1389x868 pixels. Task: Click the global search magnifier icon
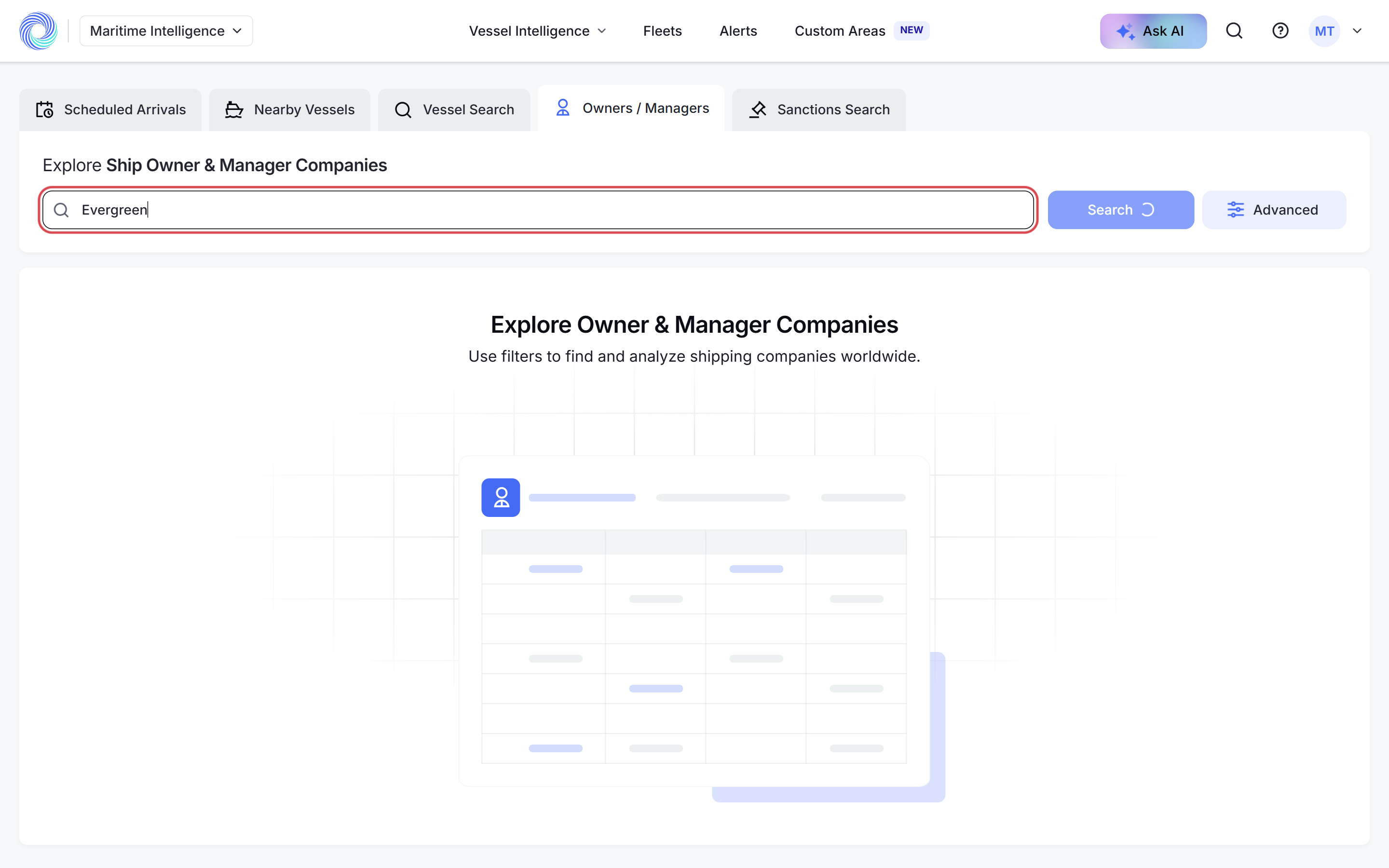pyautogui.click(x=1234, y=31)
